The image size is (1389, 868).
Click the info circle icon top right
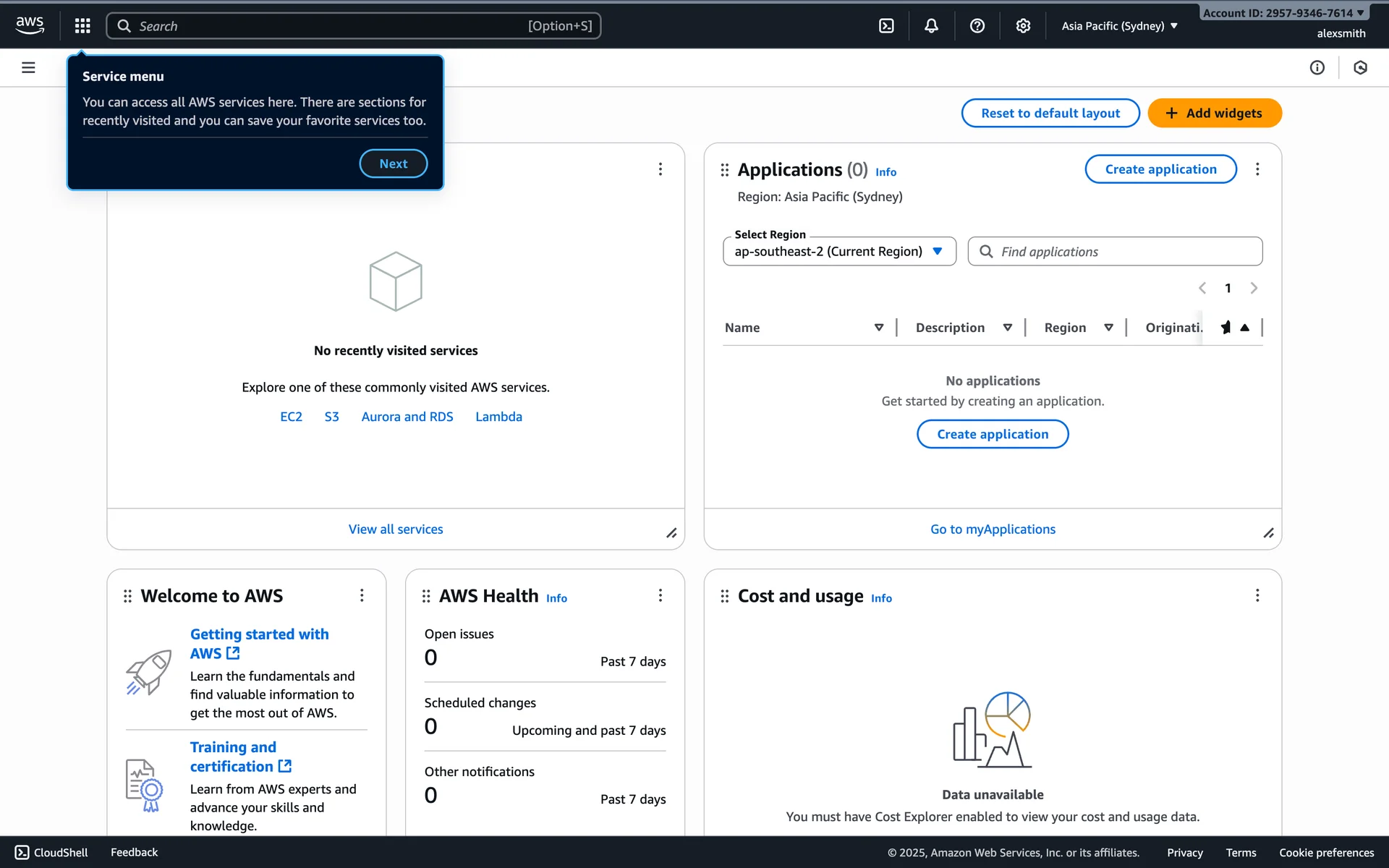tap(1317, 67)
